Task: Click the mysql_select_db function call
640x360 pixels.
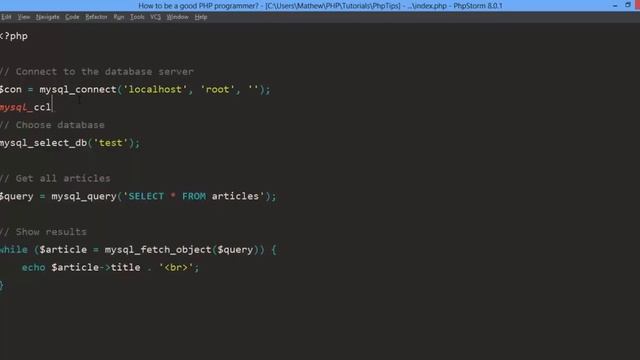Action: [44, 143]
